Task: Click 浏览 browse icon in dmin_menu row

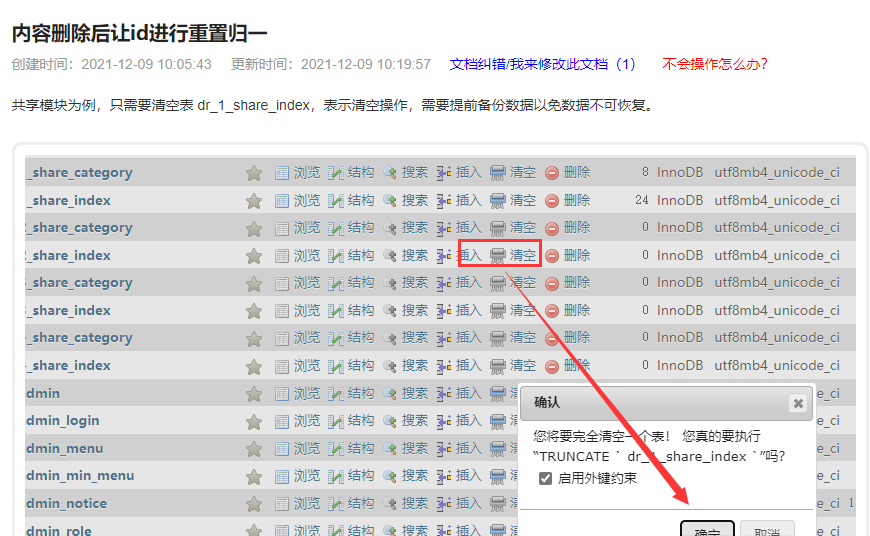Action: pos(282,448)
